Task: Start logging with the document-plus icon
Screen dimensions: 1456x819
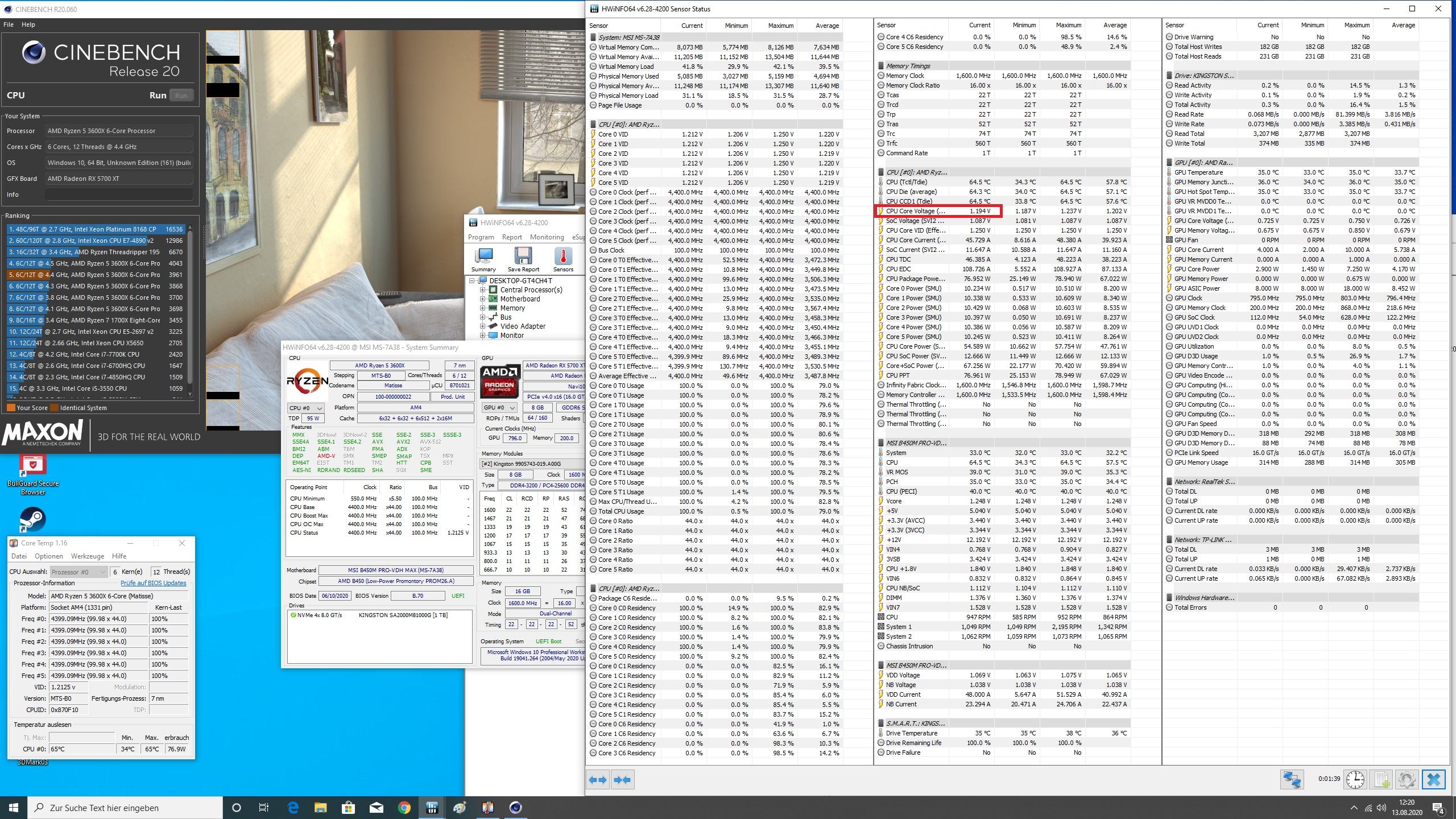Action: [x=1381, y=779]
